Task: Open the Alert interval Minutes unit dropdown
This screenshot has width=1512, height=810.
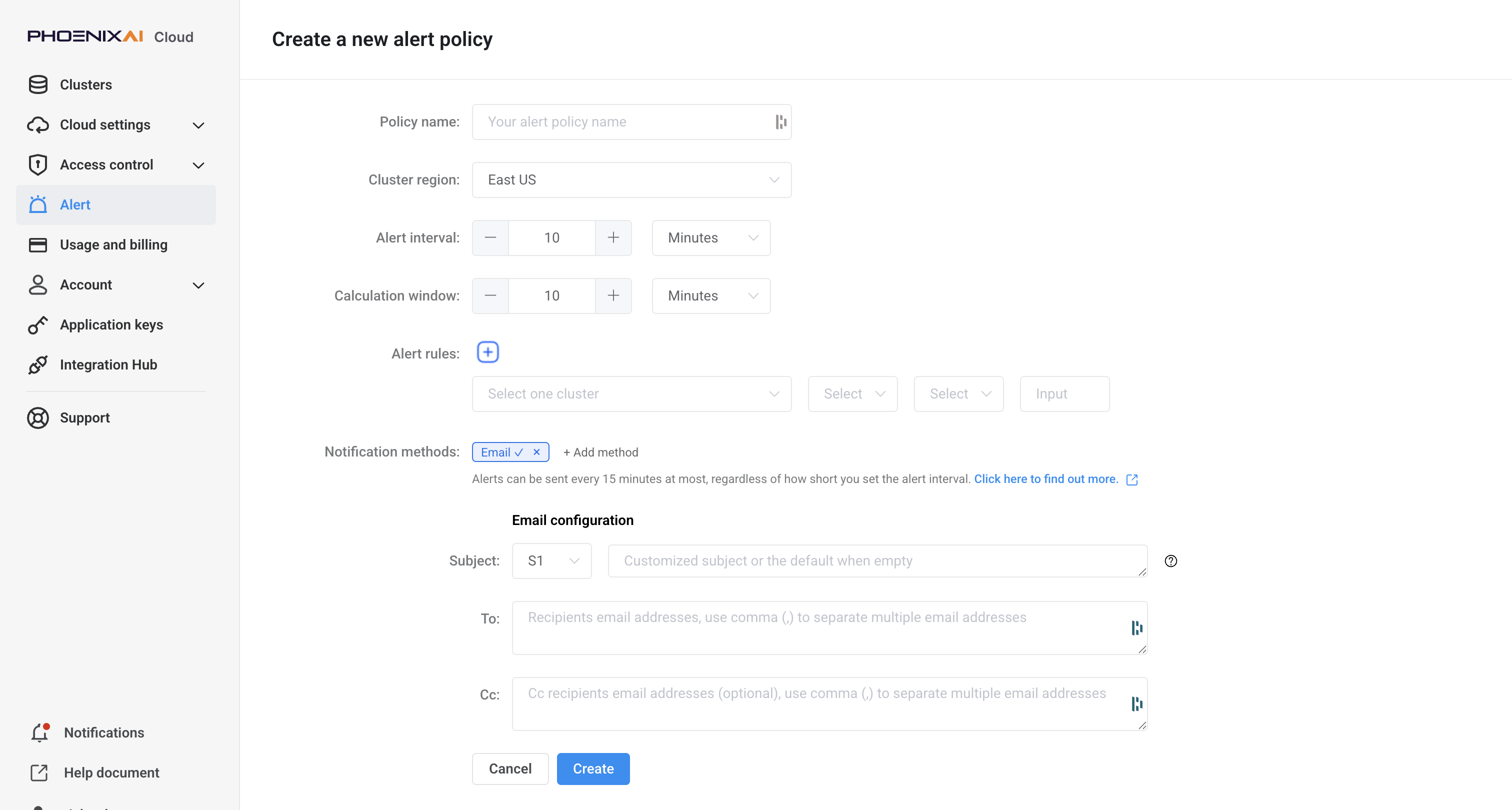Action: (x=711, y=237)
